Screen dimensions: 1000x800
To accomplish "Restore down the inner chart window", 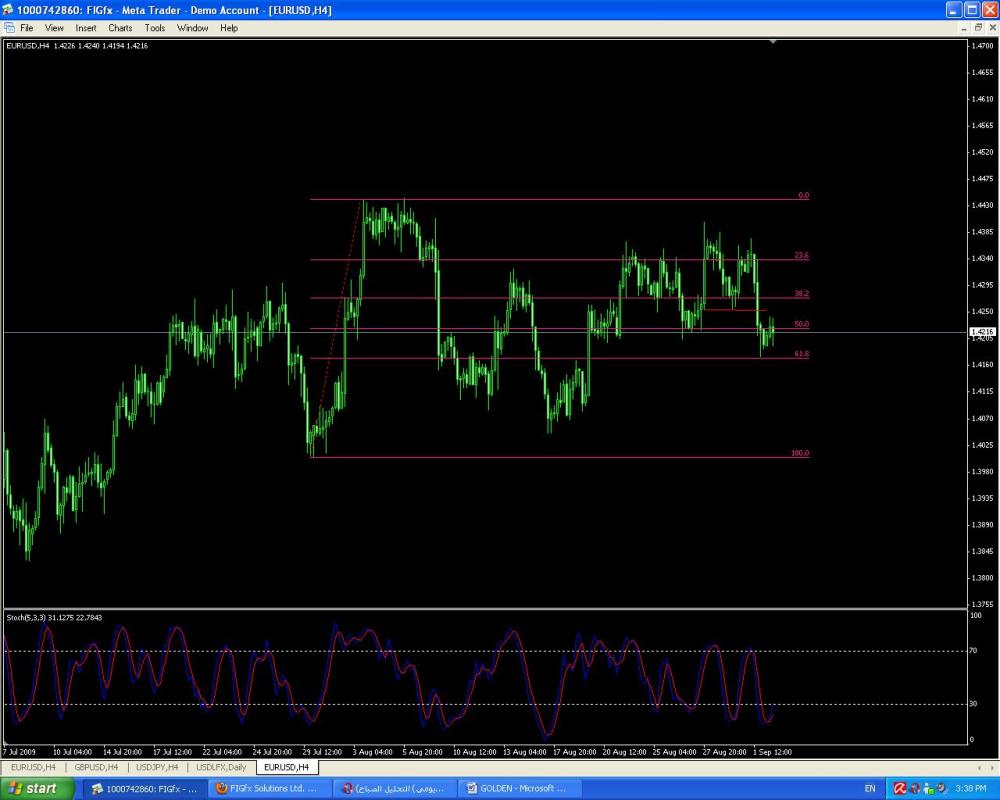I will tap(978, 28).
